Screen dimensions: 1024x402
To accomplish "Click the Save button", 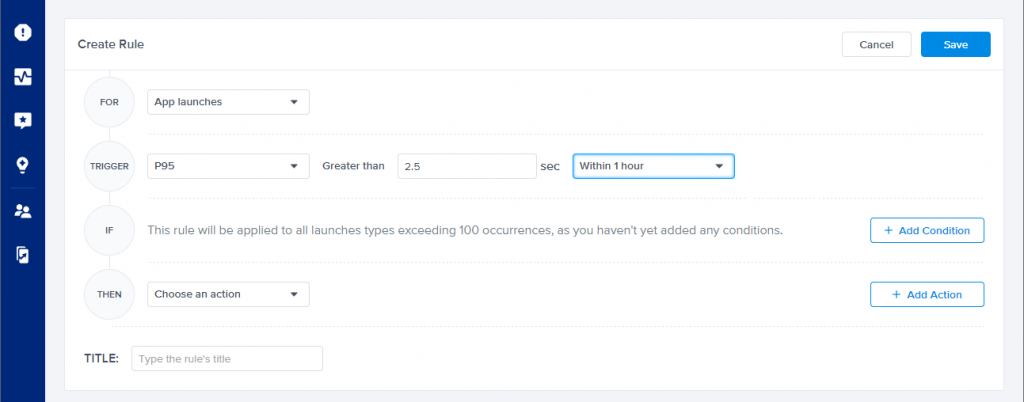I will 955,44.
